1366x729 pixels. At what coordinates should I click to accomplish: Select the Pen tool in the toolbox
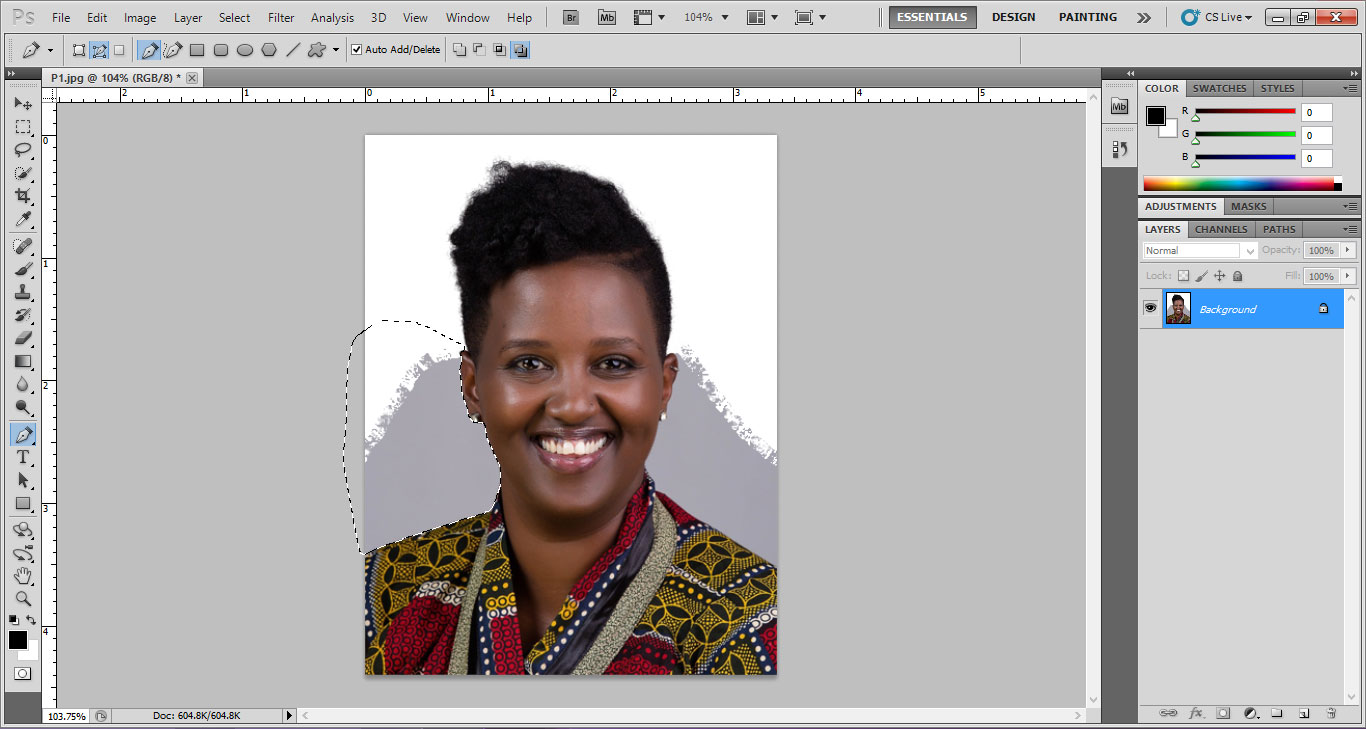(23, 434)
